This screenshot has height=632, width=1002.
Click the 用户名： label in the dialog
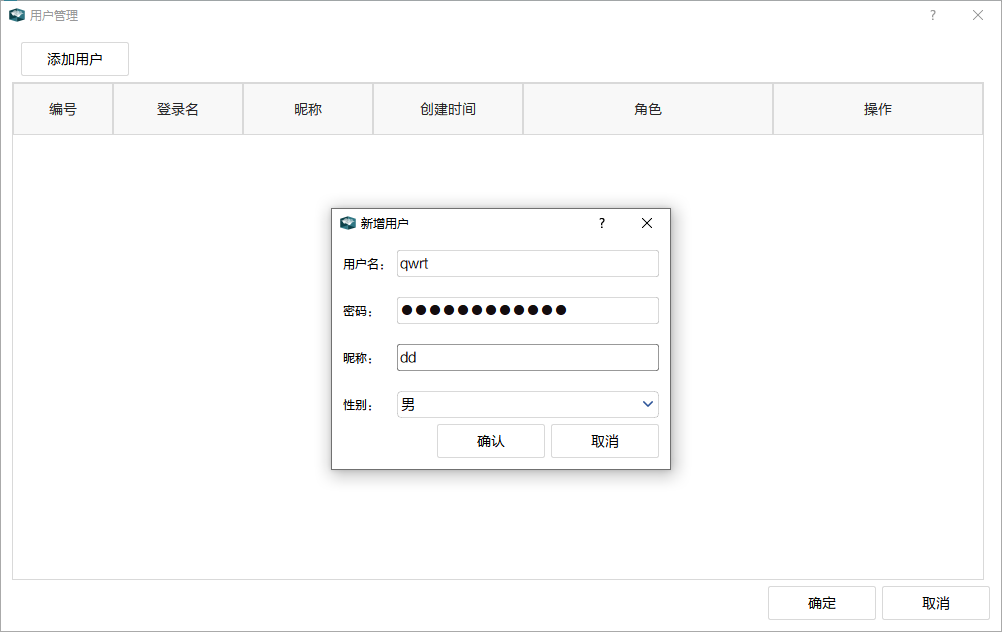point(364,265)
